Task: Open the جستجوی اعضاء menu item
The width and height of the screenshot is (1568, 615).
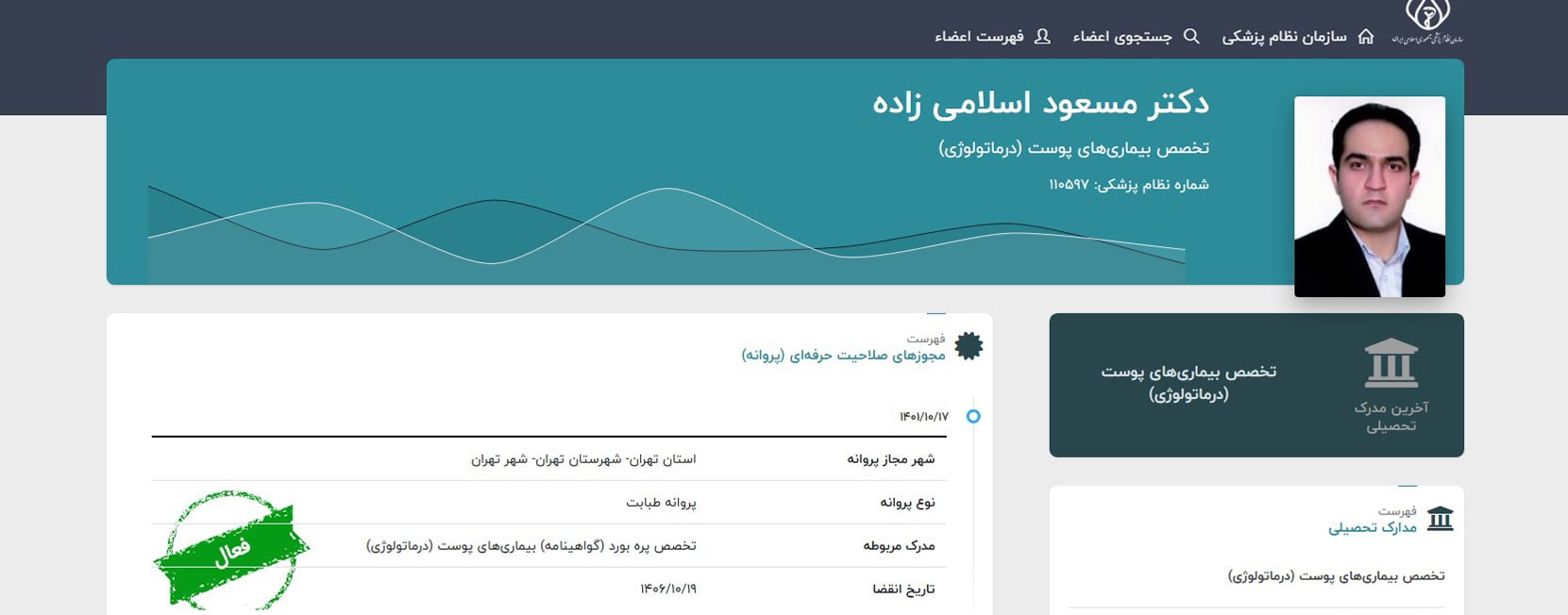Action: tap(1121, 37)
